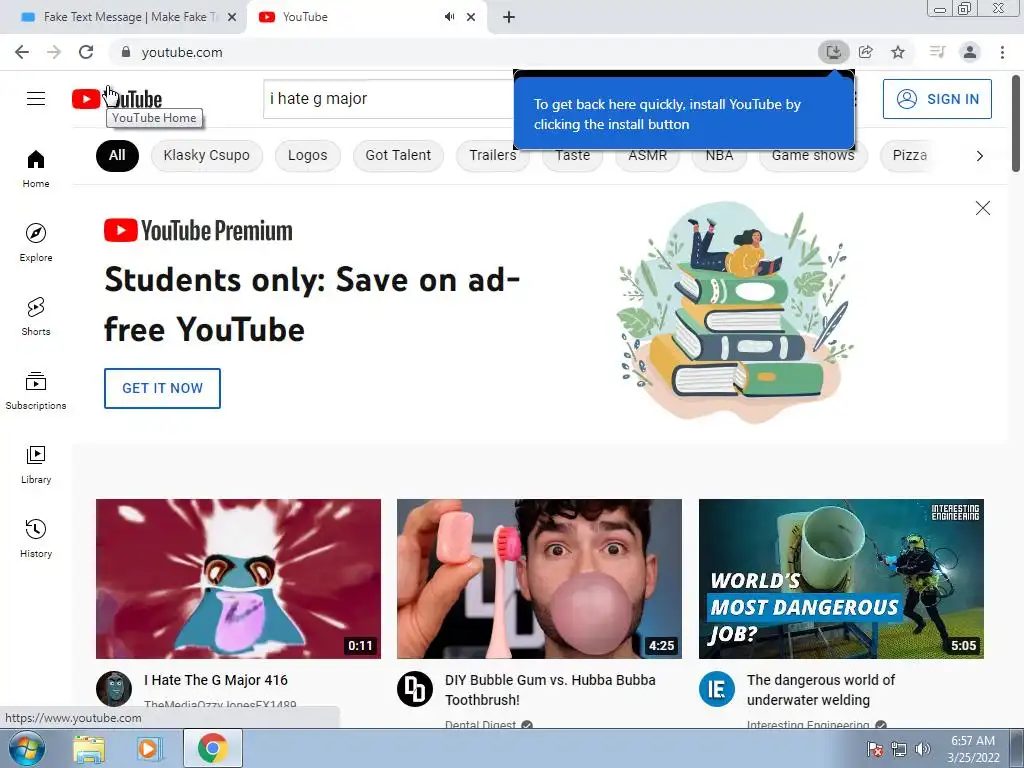This screenshot has height=768, width=1024.
Task: Open the media control icon in the toolbar
Action: point(937,52)
